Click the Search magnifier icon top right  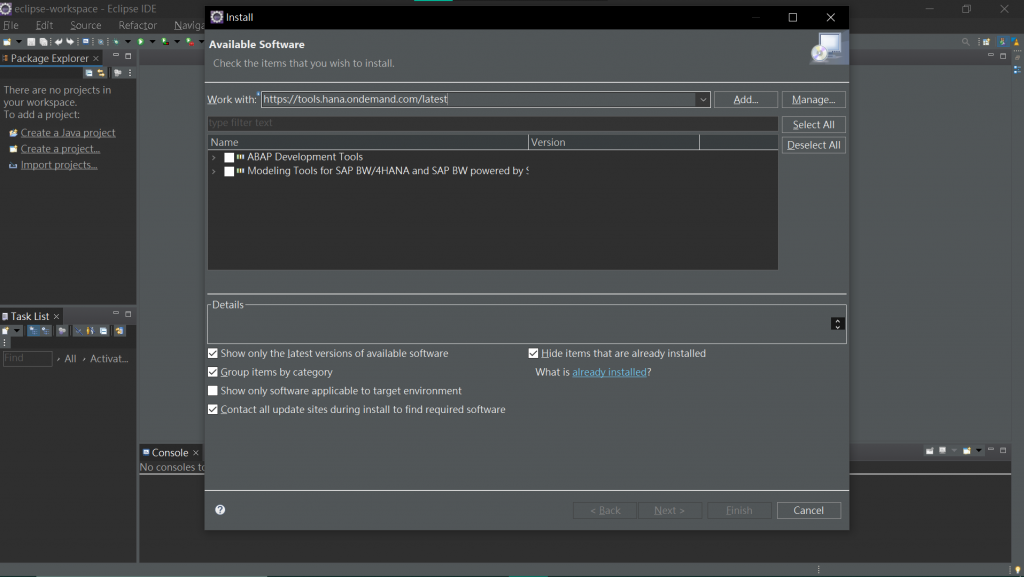point(966,42)
